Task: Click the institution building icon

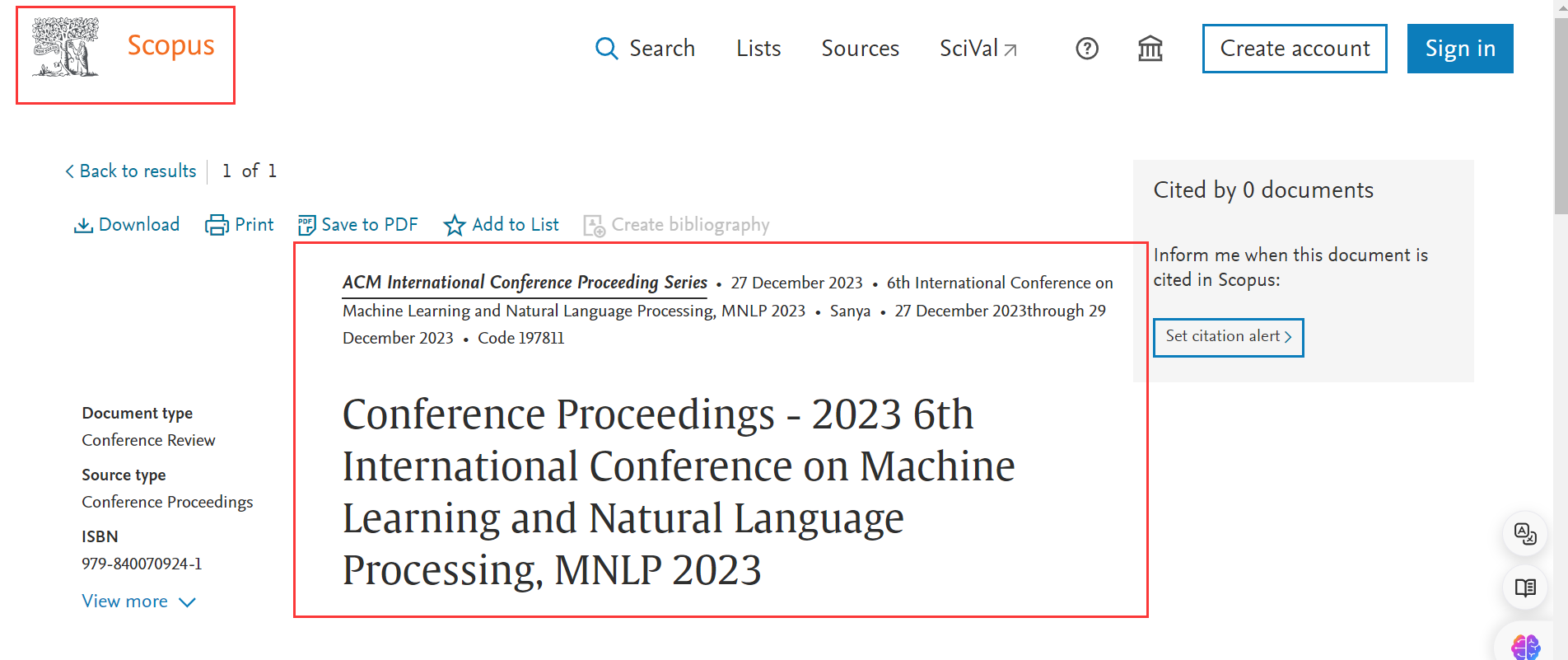Action: pyautogui.click(x=1150, y=49)
